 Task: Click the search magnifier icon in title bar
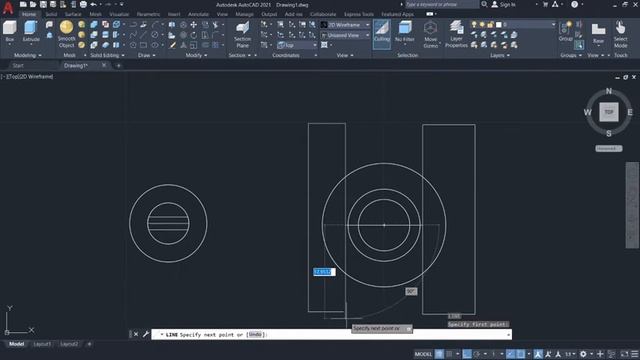(x=484, y=4)
